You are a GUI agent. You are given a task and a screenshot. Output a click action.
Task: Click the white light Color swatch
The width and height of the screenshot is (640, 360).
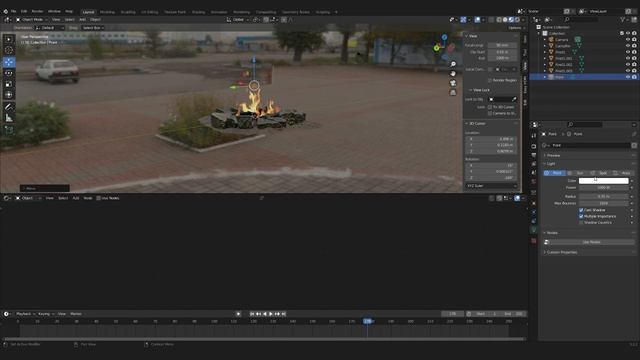tap(604, 181)
